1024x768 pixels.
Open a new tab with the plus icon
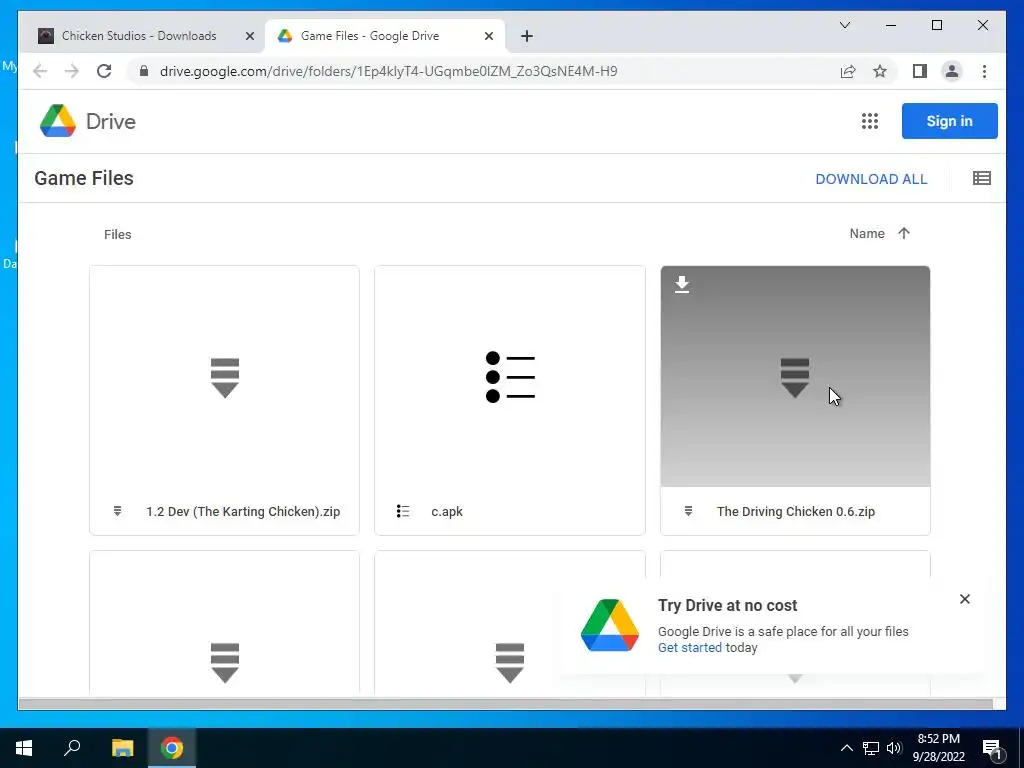[x=527, y=36]
